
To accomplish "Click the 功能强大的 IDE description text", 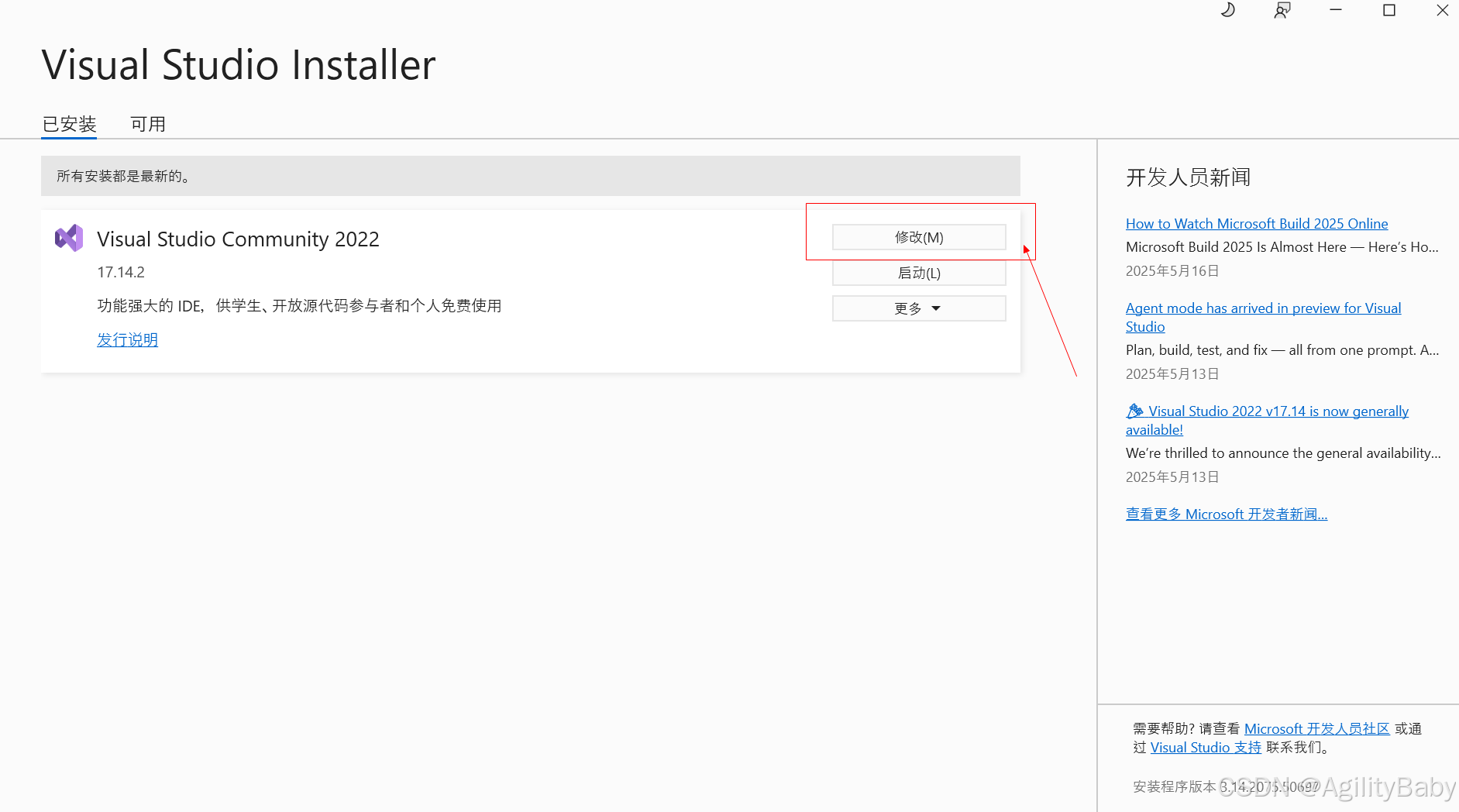I will [x=299, y=305].
